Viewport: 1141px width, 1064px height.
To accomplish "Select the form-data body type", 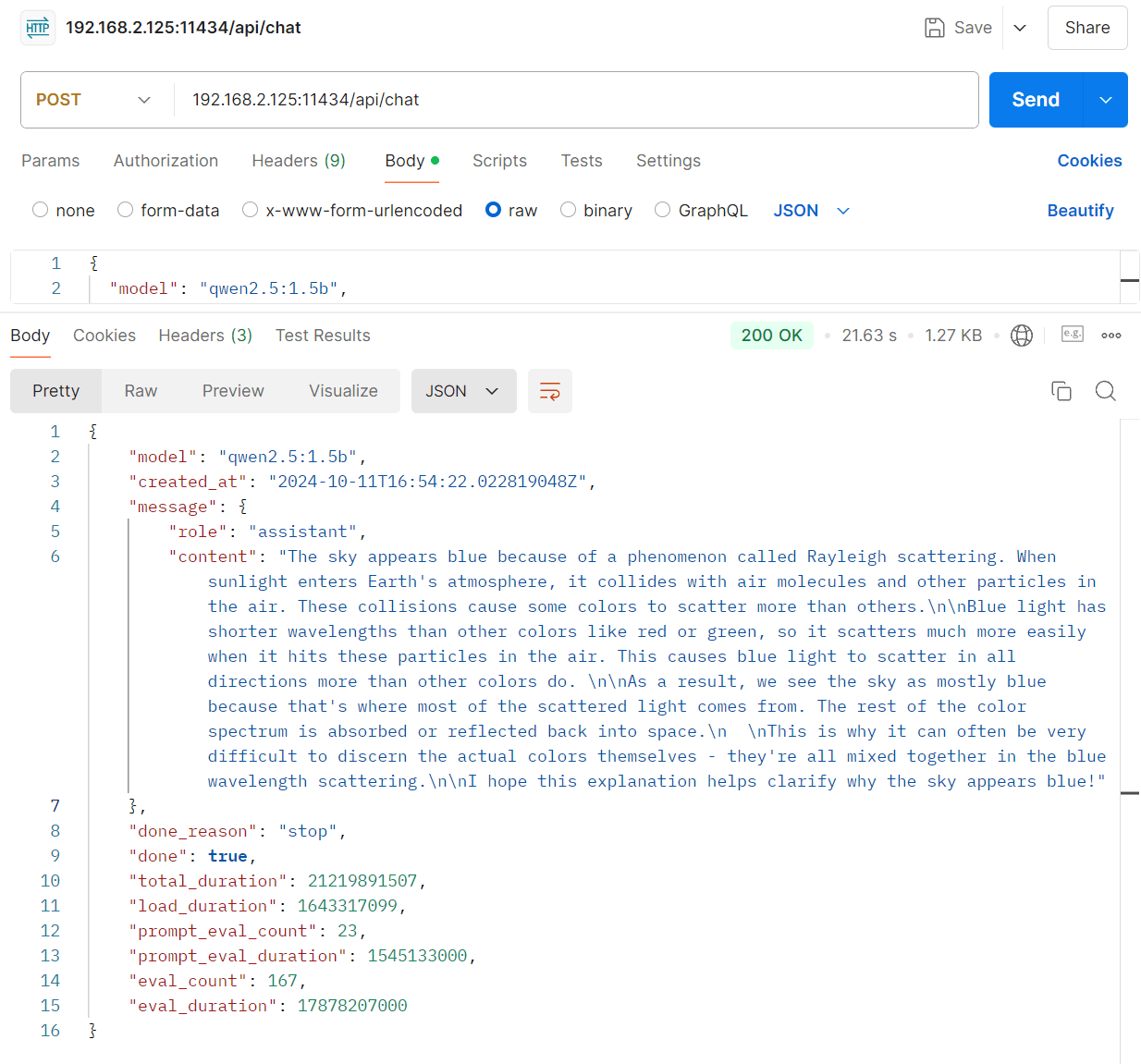I will pyautogui.click(x=126, y=211).
